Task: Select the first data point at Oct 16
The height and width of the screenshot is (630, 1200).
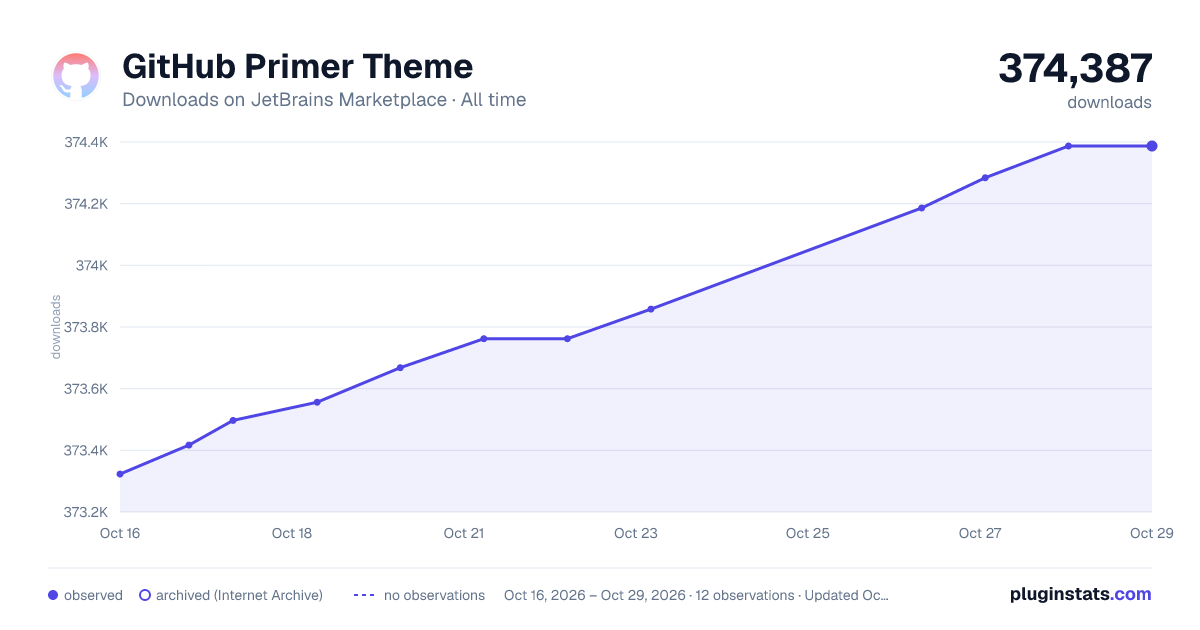Action: click(x=120, y=474)
